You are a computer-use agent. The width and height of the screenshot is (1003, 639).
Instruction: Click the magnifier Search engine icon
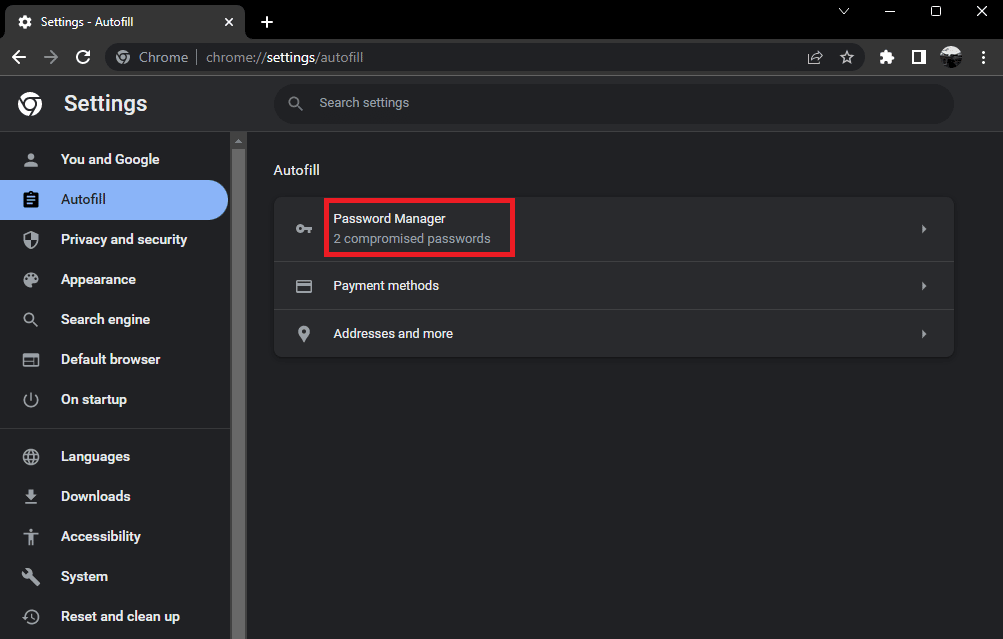click(31, 320)
